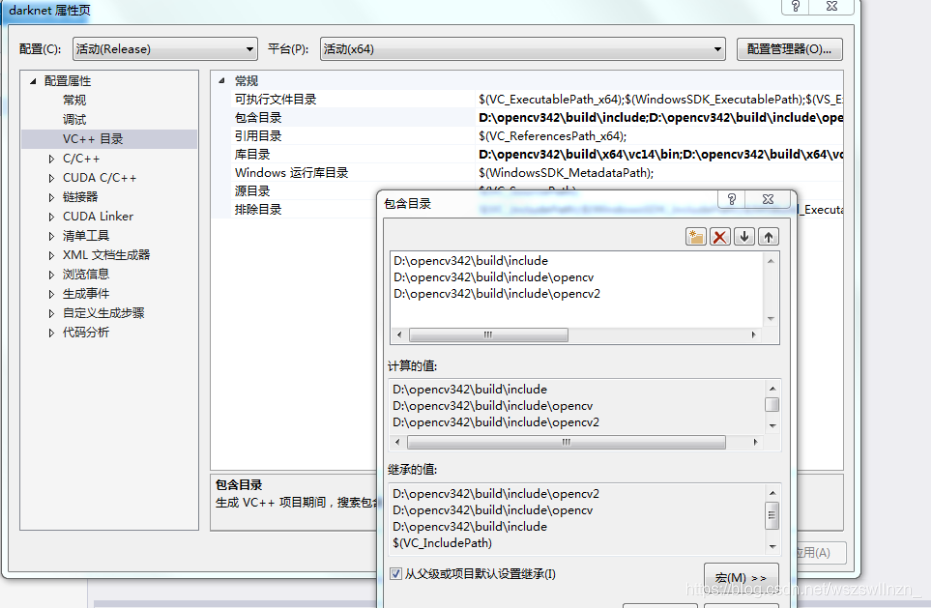Click help icon in darknet 属性页 title bar
Image resolution: width=931 pixels, height=608 pixels.
(796, 6)
